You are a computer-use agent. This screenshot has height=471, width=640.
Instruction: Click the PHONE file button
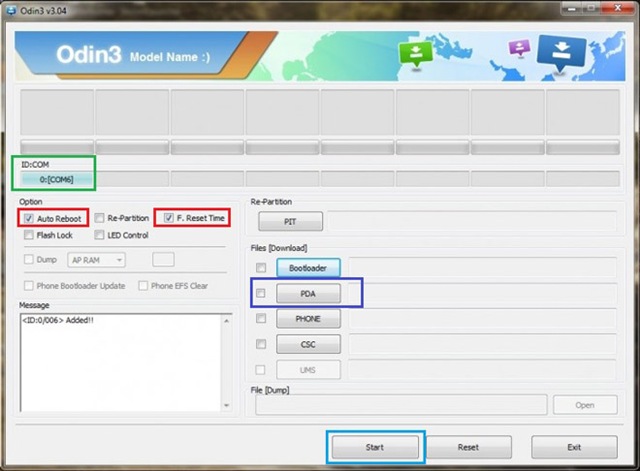(x=308, y=319)
